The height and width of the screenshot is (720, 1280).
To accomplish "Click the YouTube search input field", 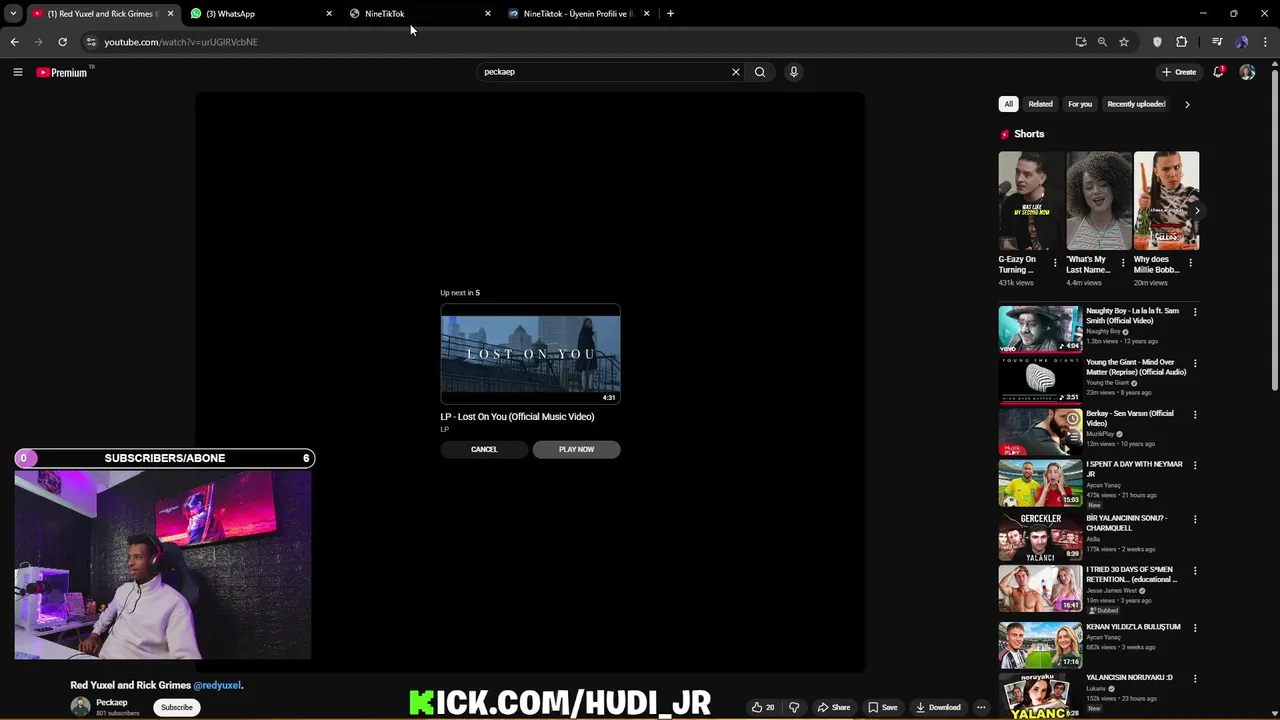I will [x=605, y=72].
